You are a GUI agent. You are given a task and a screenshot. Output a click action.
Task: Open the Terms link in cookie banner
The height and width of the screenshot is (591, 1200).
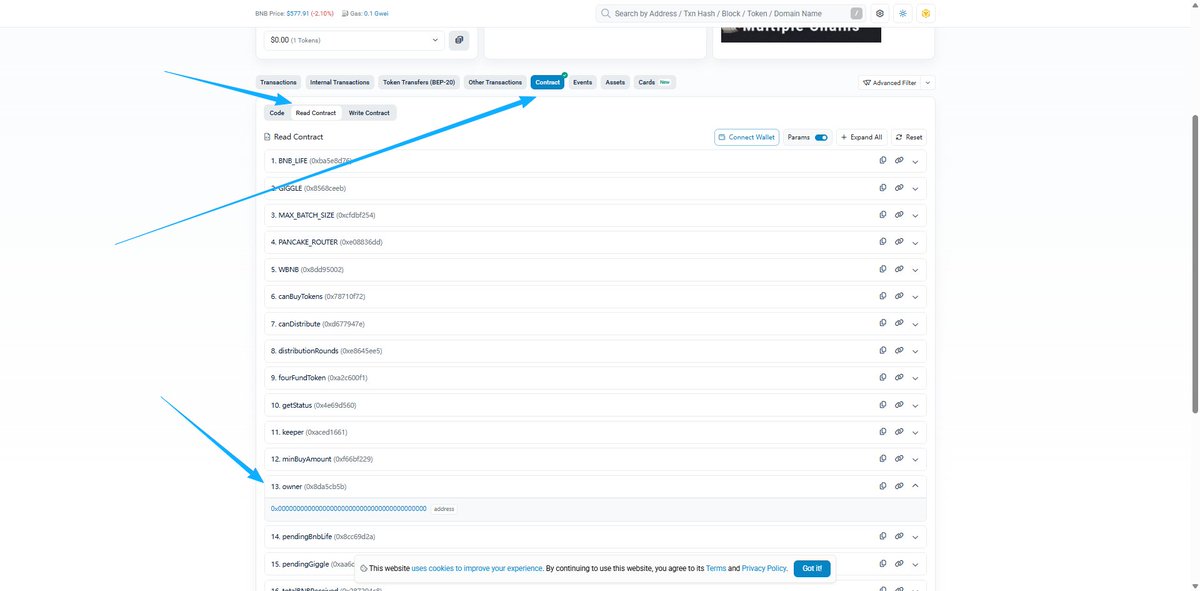point(716,568)
